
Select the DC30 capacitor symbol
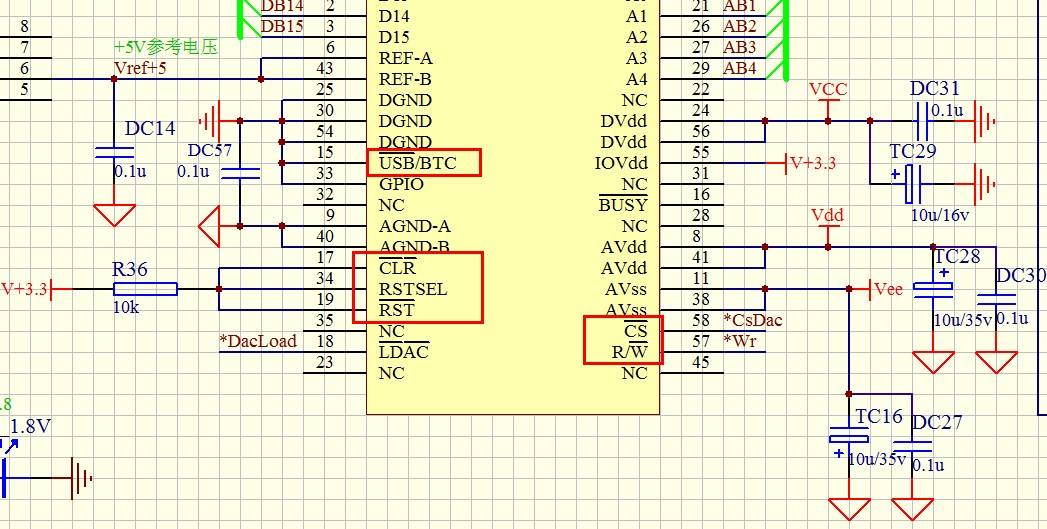(996, 299)
